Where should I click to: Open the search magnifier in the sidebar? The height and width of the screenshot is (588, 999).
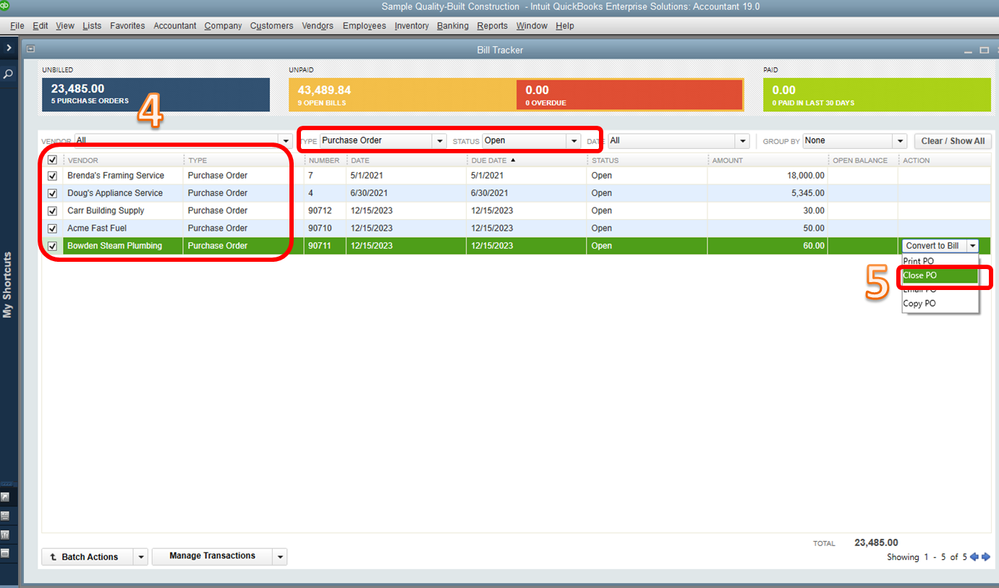[8, 74]
